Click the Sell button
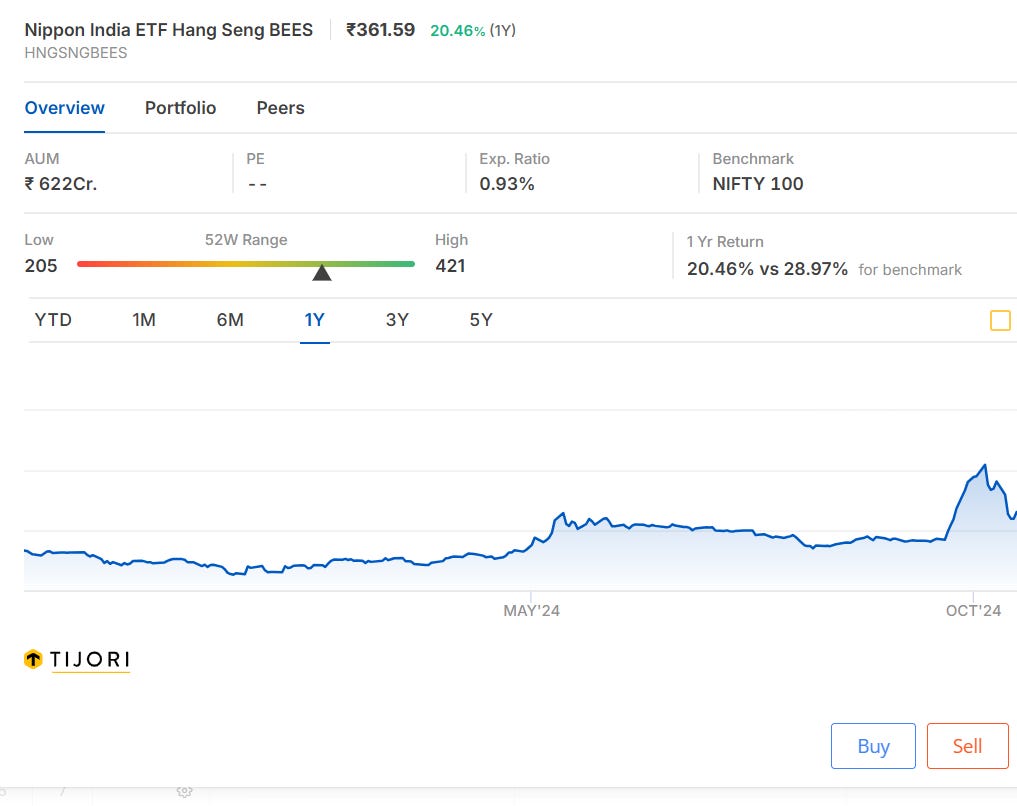 pos(967,746)
